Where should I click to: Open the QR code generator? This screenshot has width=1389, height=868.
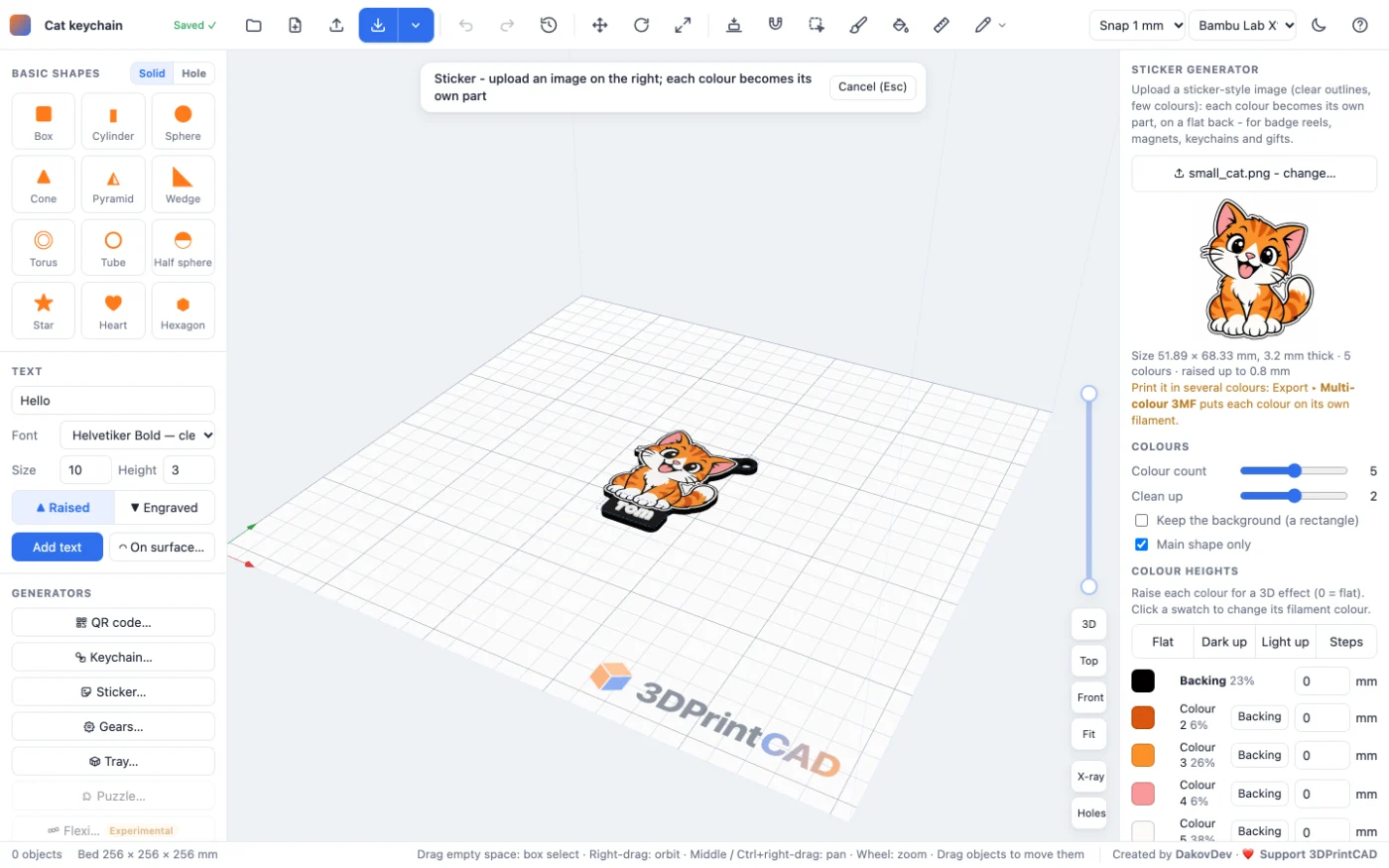(113, 623)
